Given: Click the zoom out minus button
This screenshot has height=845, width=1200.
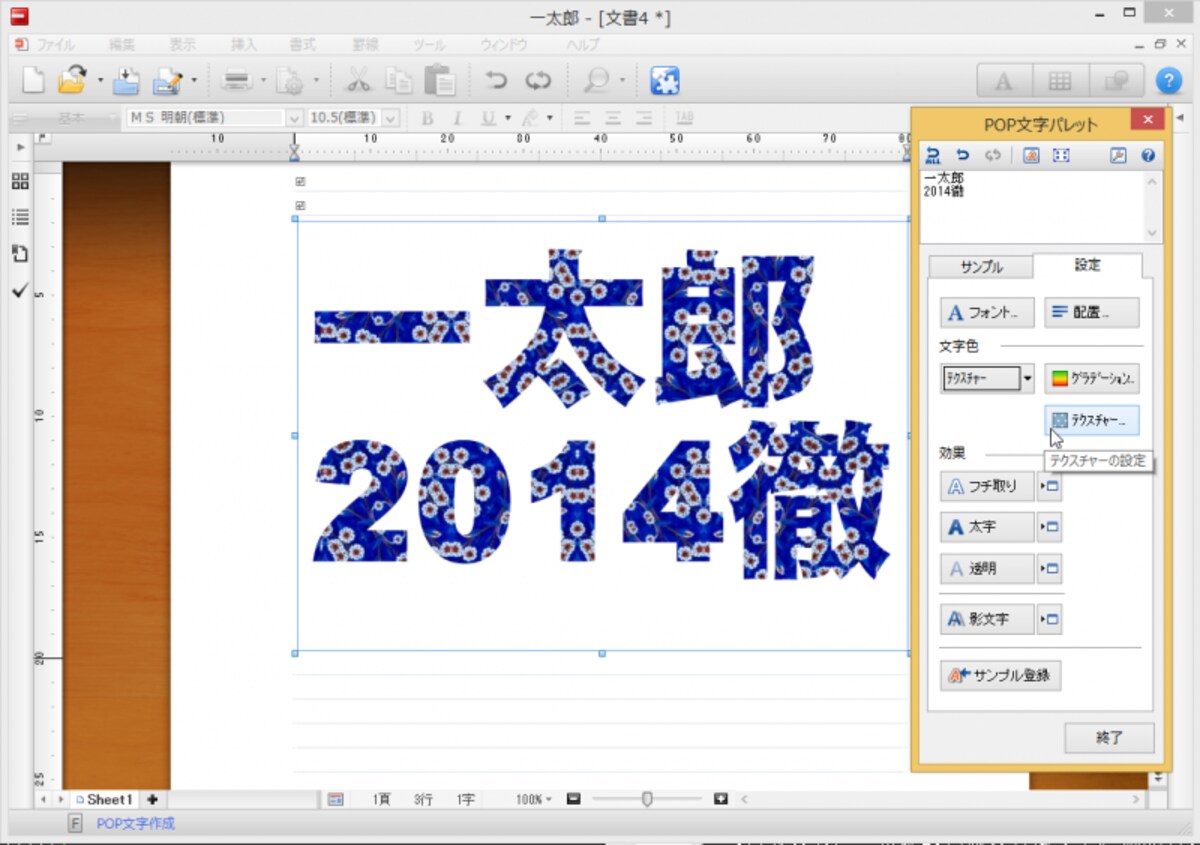Looking at the screenshot, I should (573, 799).
